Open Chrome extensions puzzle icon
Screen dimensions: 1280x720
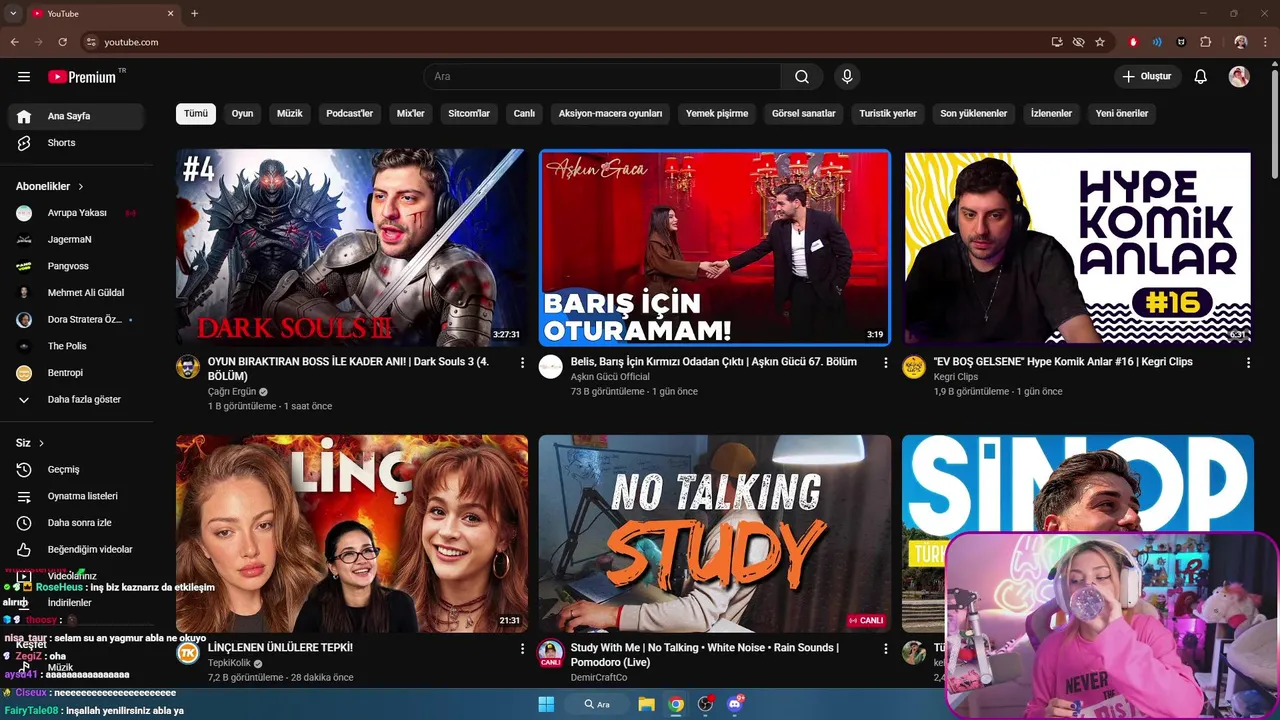1206,42
